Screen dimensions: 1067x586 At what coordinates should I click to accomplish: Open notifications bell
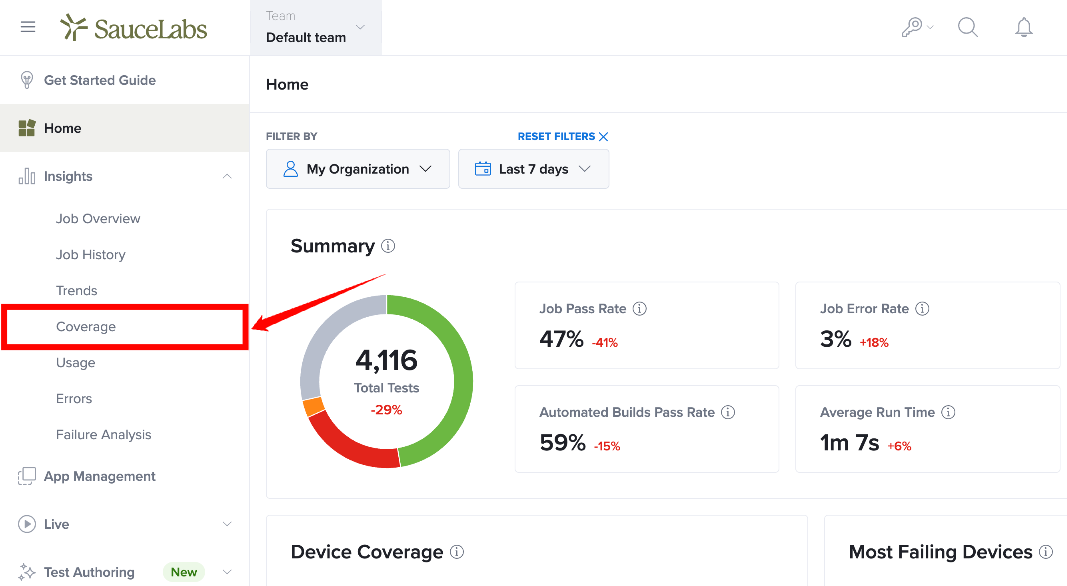(1023, 27)
